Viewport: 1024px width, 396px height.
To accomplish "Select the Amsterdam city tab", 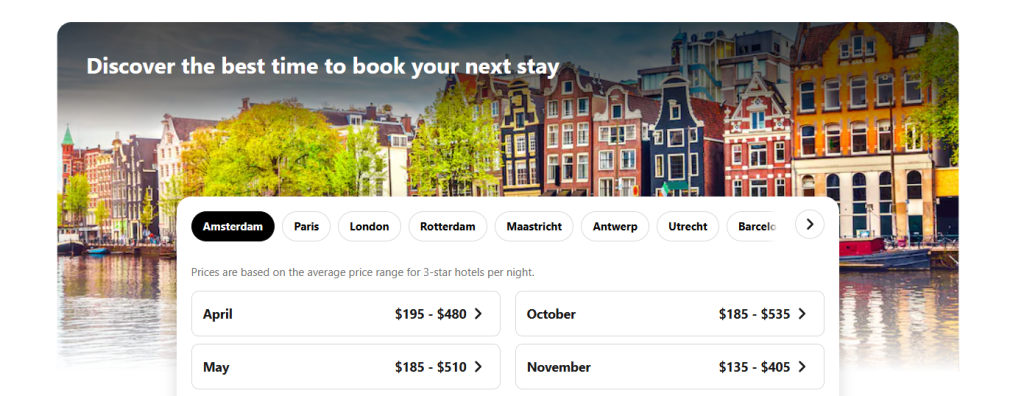I will pos(232,227).
